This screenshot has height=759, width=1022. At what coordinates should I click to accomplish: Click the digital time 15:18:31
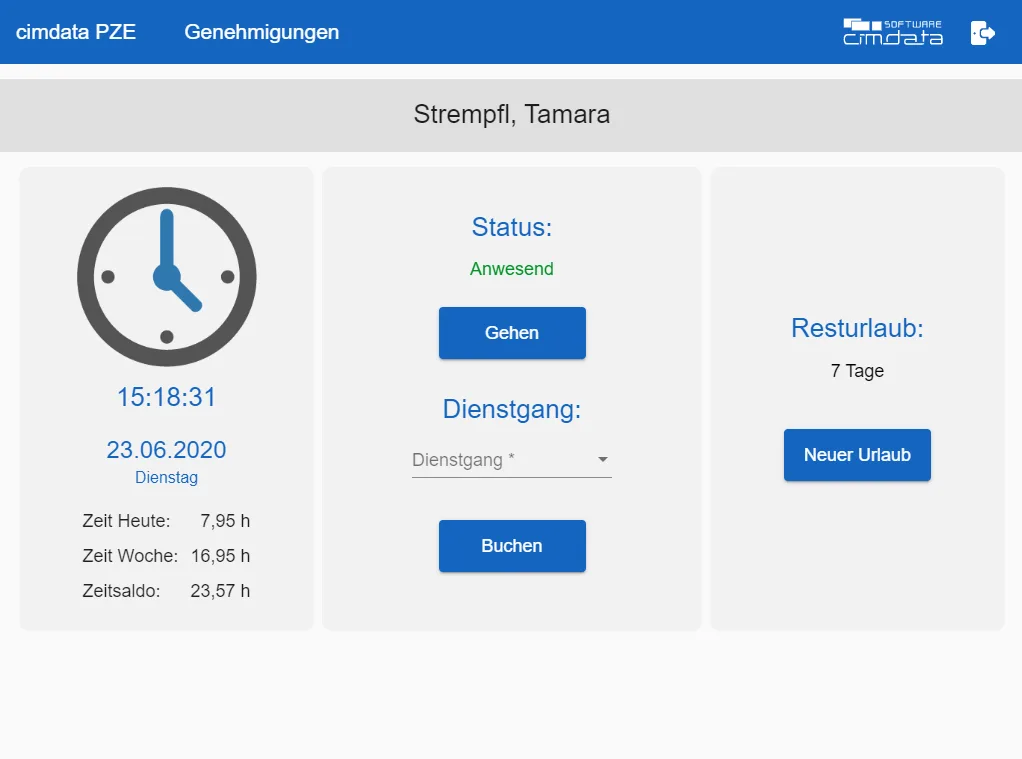coord(166,397)
